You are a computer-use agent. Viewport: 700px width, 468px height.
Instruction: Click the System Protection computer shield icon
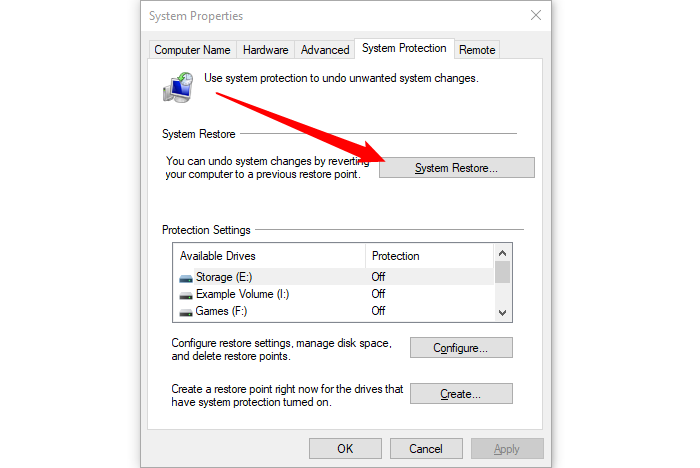point(178,87)
